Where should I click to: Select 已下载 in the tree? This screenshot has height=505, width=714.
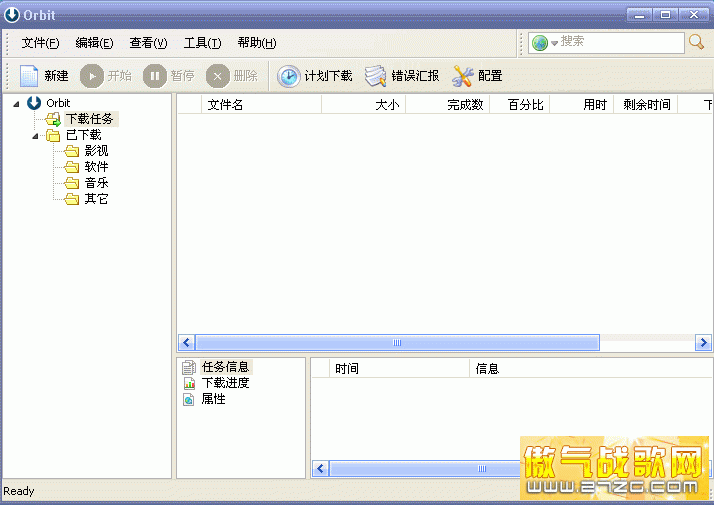[84, 135]
